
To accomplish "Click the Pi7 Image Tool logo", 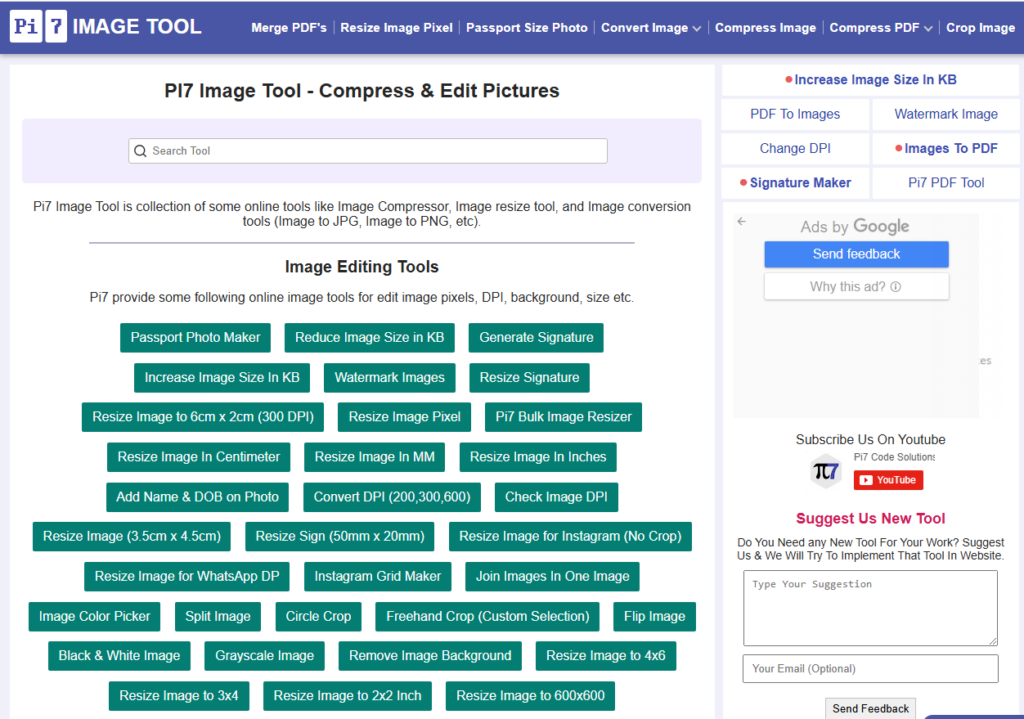I will pos(106,27).
